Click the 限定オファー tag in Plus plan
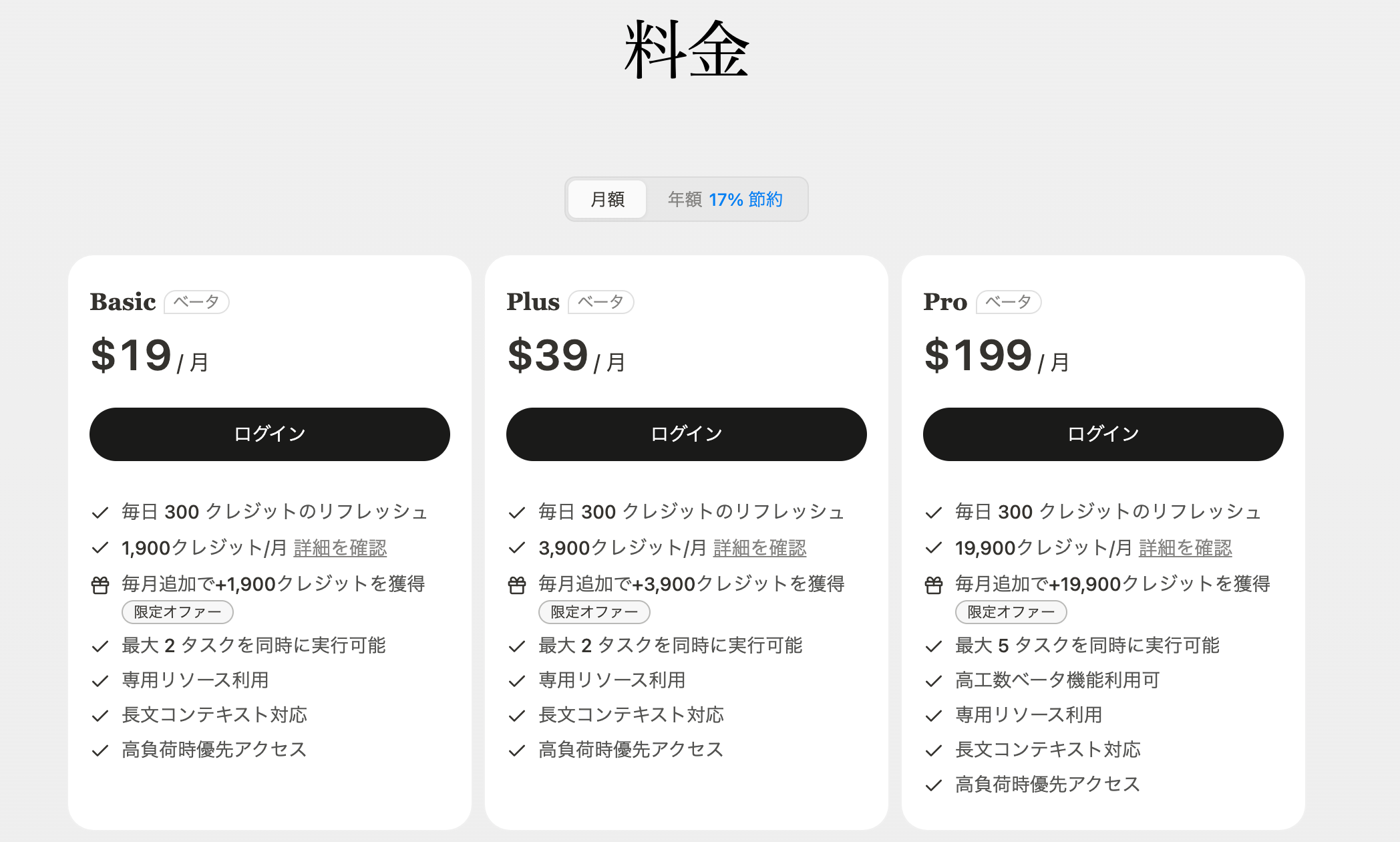This screenshot has width=1400, height=842. point(594,612)
